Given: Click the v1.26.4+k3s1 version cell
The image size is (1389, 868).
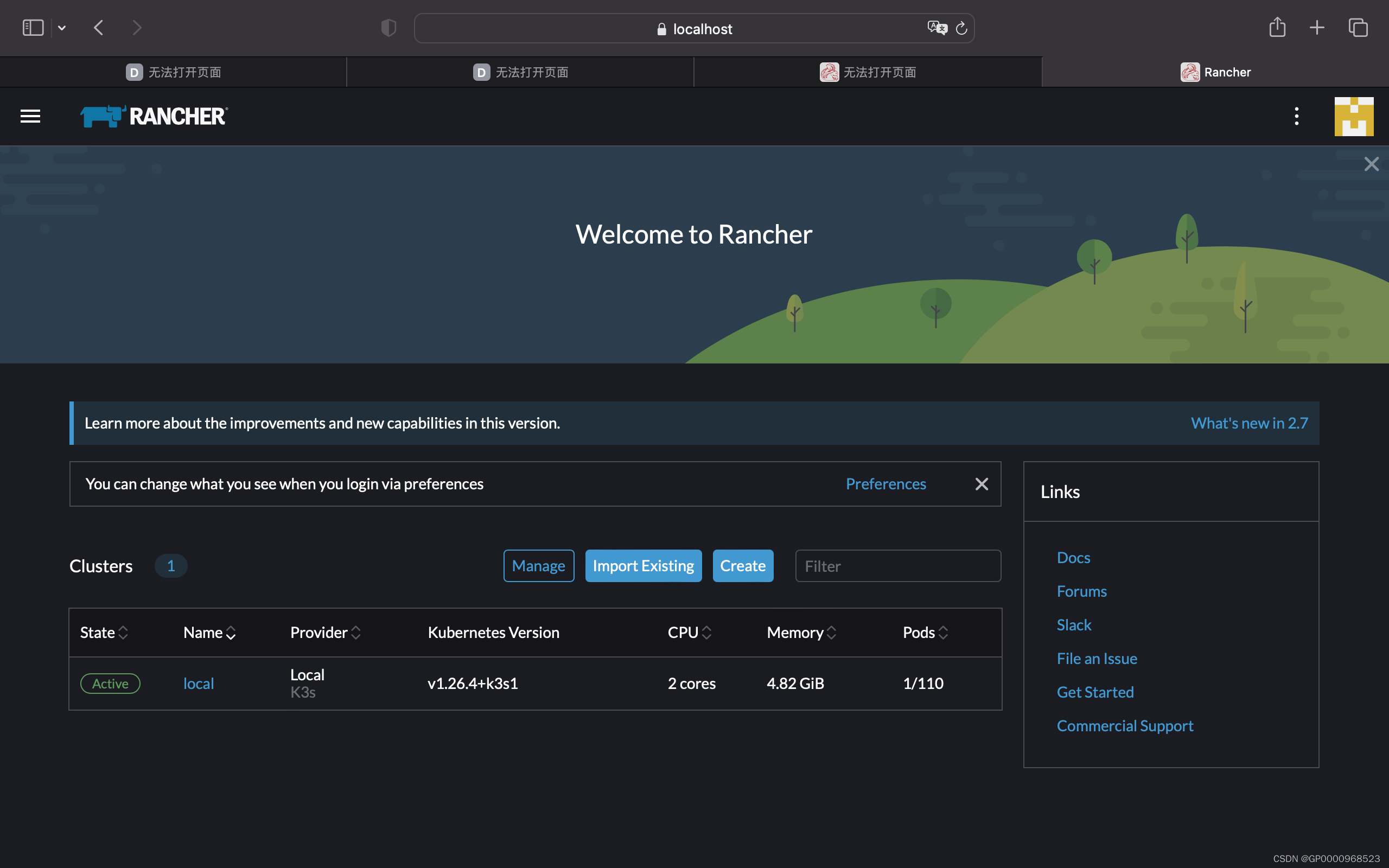Looking at the screenshot, I should [x=473, y=684].
